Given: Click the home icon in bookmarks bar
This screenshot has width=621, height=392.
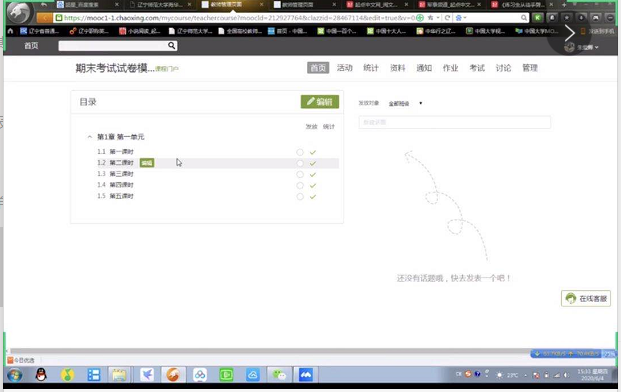Looking at the screenshot, I should point(10,31).
